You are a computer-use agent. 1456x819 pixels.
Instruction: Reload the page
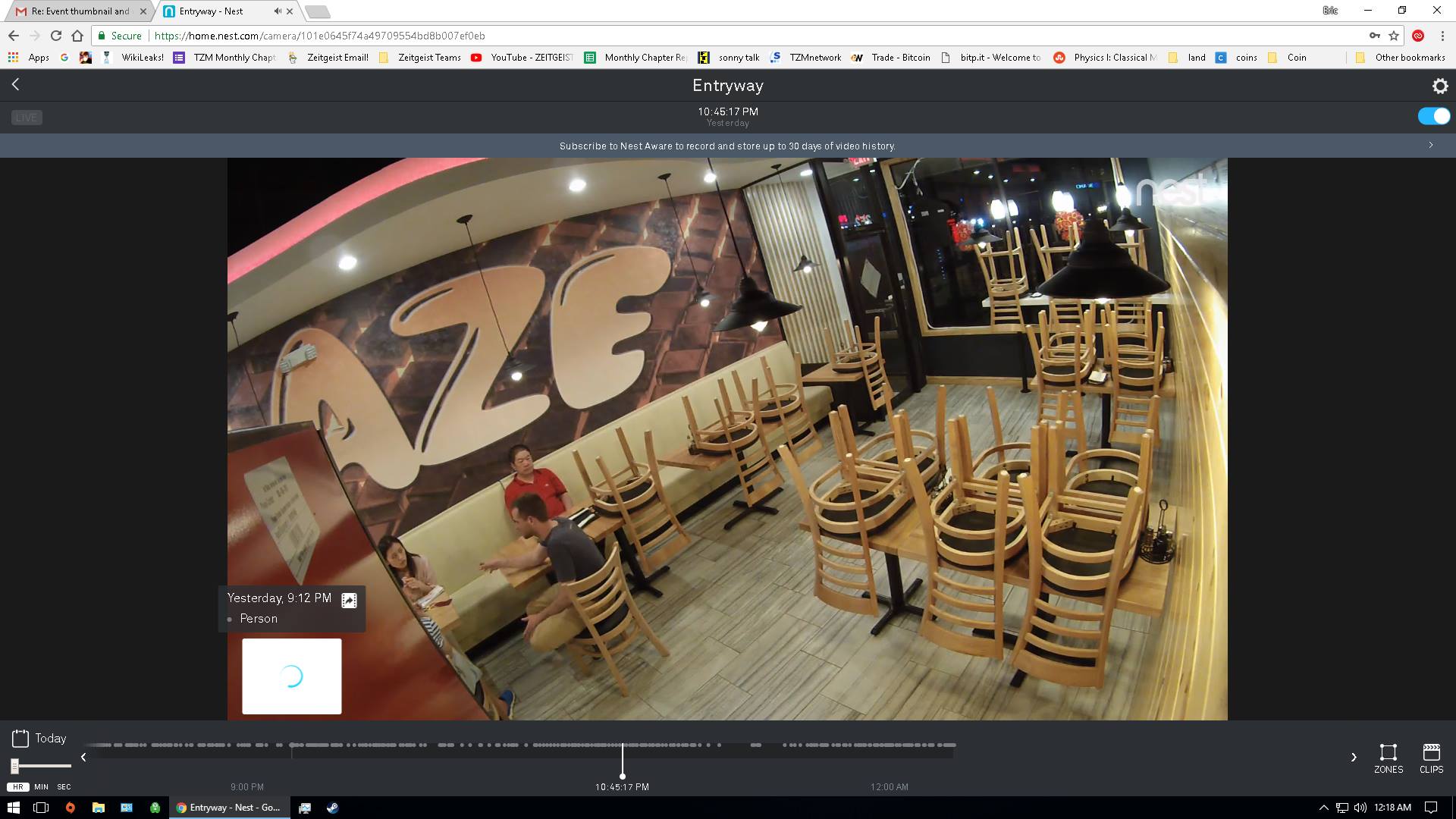click(55, 36)
